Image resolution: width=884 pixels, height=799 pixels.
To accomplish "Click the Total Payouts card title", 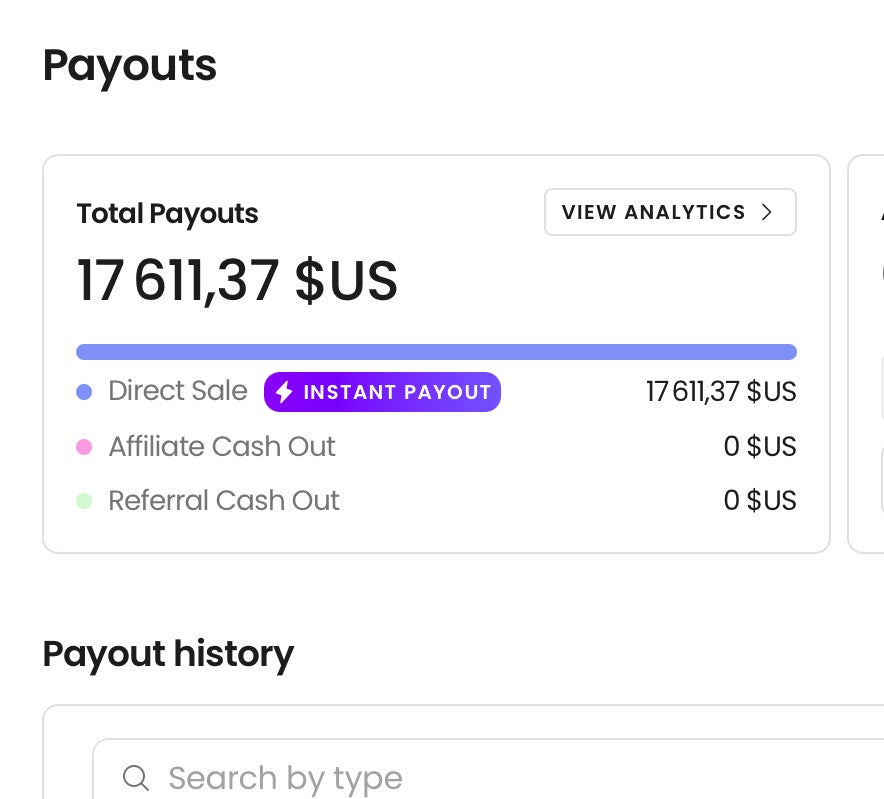I will (x=167, y=214).
